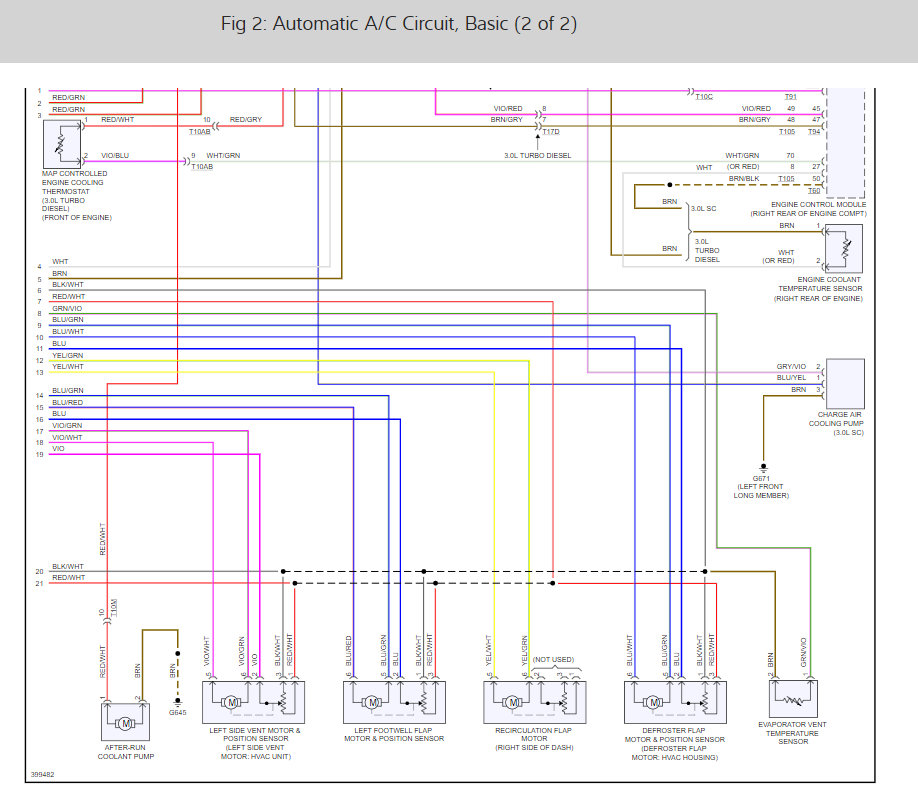Viewport: 918px width, 799px height.
Task: Click the '3.0L TURBO DIESEL' label with arrow
Action: 537,156
